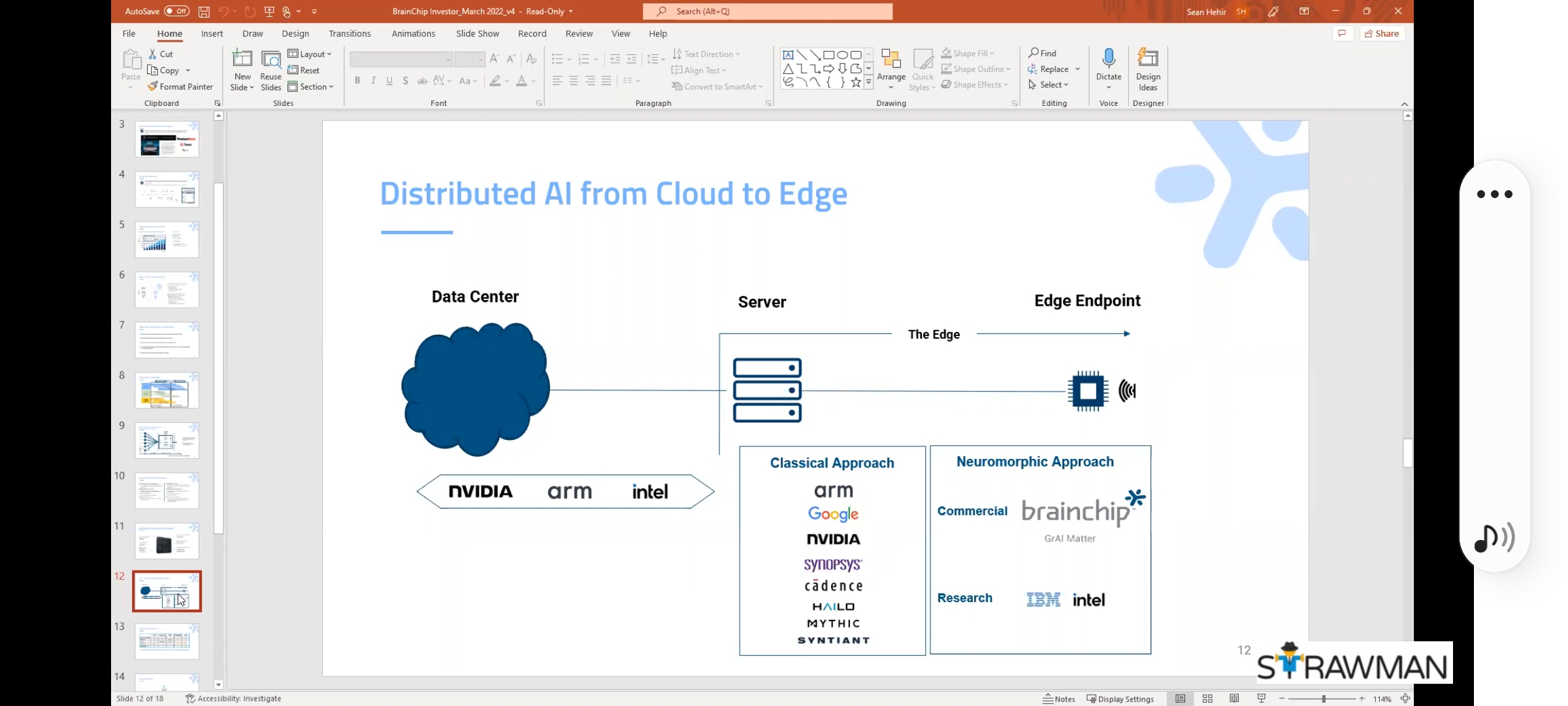Click the Replace button
The image size is (1568, 706).
coord(1049,69)
